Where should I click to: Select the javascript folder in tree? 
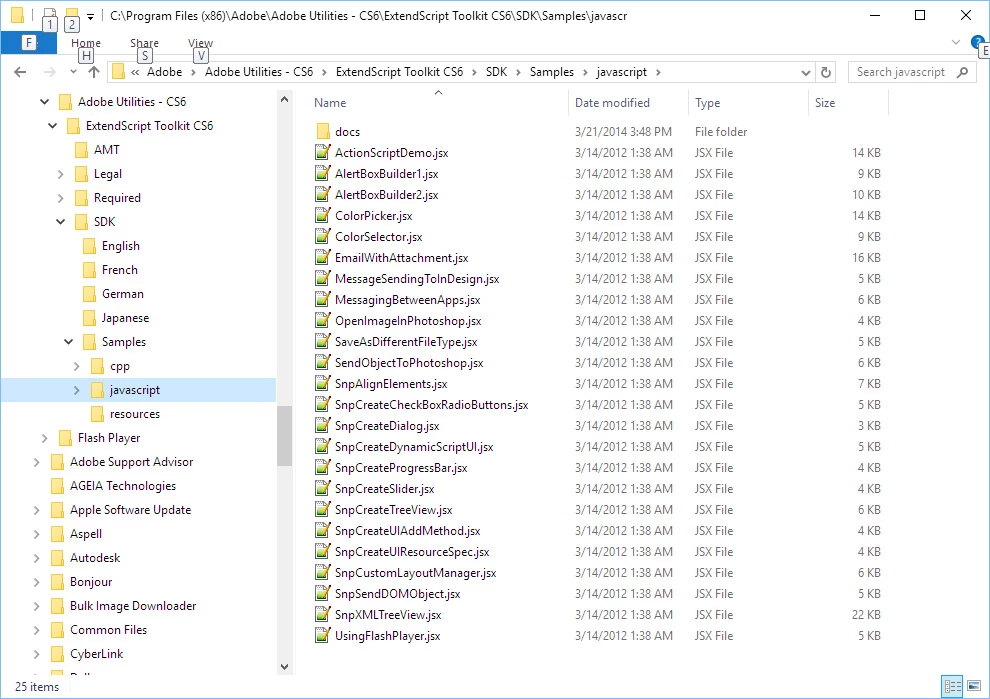tap(134, 390)
